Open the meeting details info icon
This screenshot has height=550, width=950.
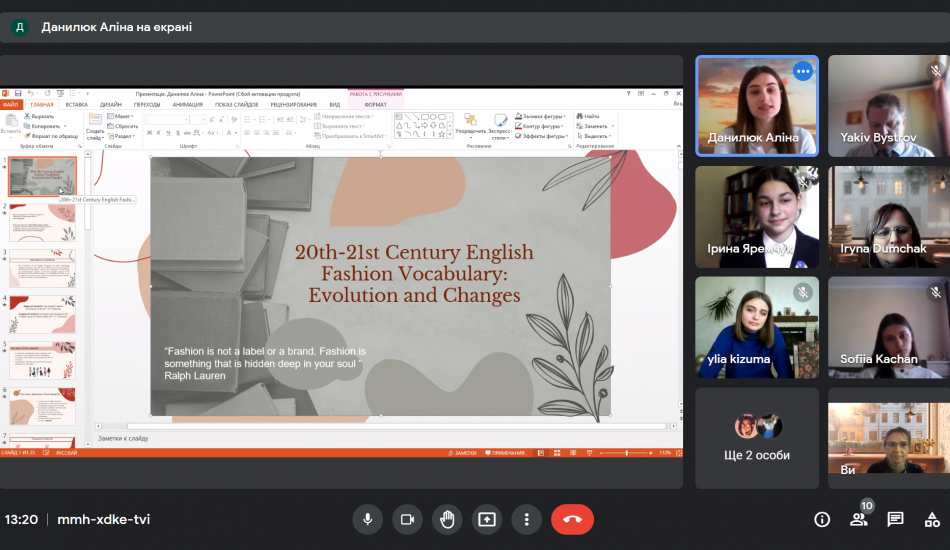tap(822, 519)
